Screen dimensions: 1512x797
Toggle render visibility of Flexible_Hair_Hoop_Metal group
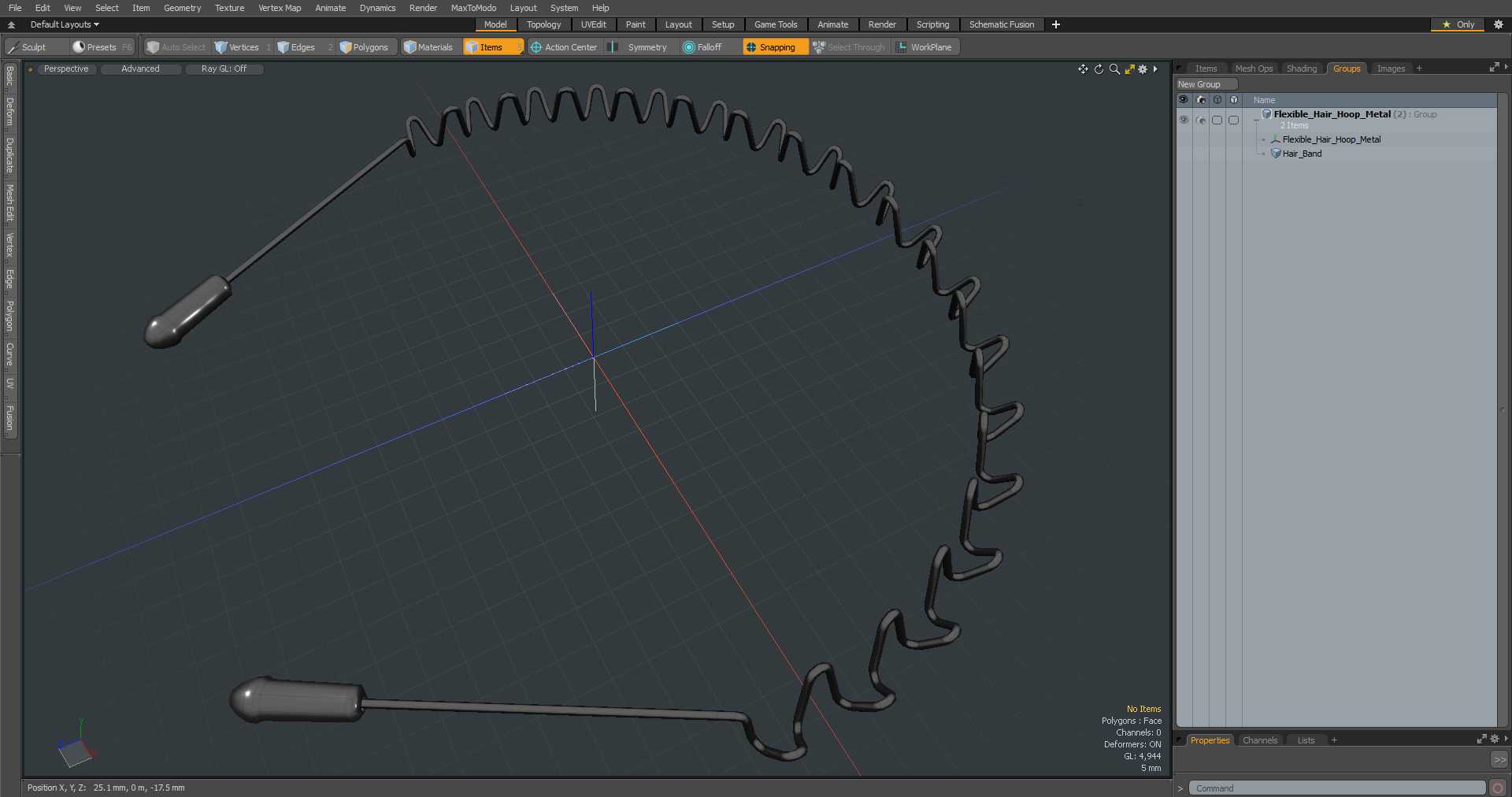(x=1201, y=120)
